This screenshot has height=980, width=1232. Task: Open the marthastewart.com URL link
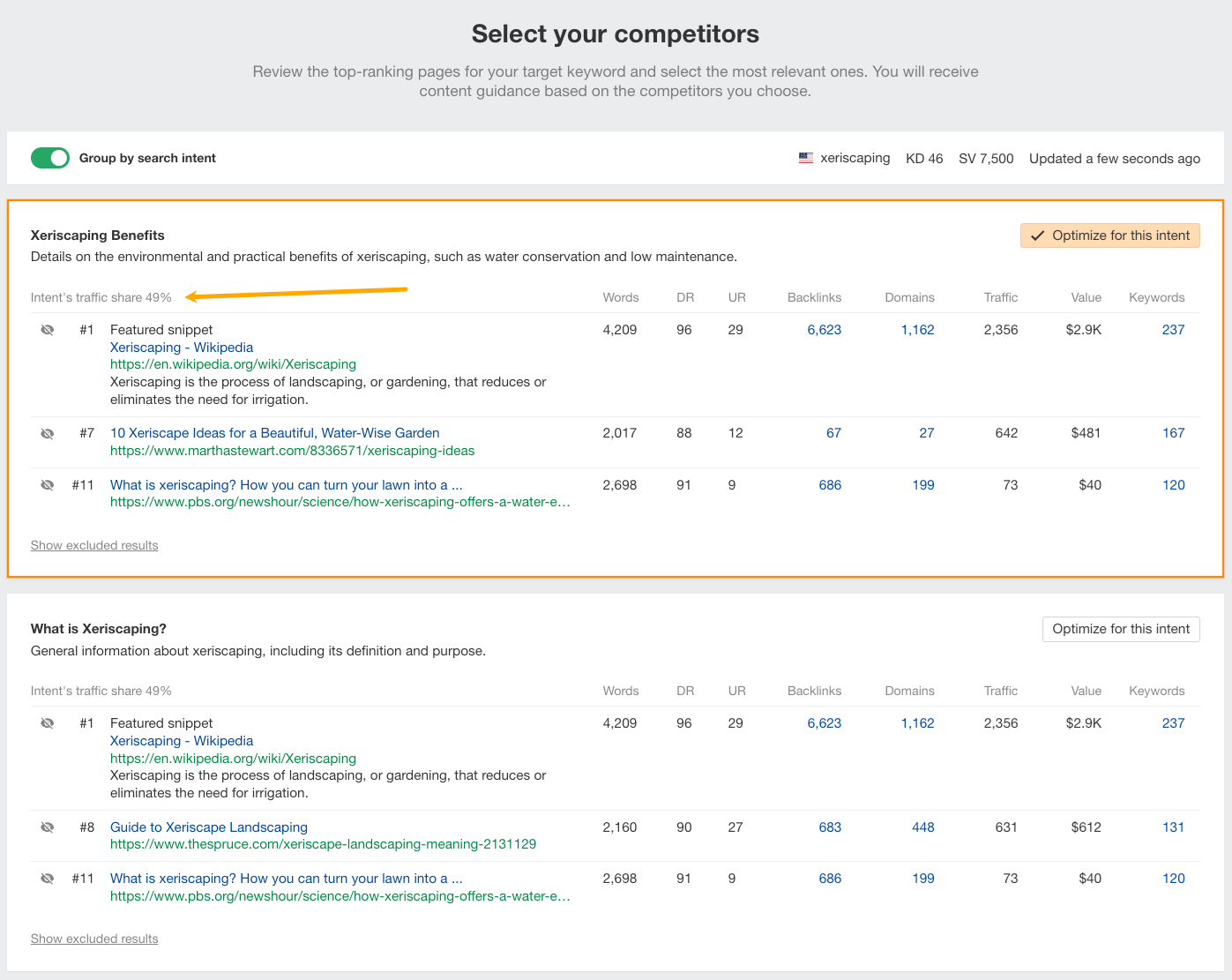click(x=292, y=451)
